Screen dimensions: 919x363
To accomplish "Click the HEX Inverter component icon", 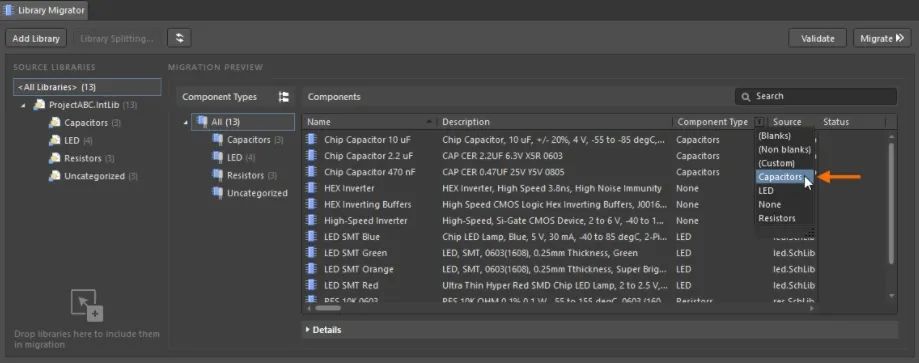I will [x=312, y=188].
